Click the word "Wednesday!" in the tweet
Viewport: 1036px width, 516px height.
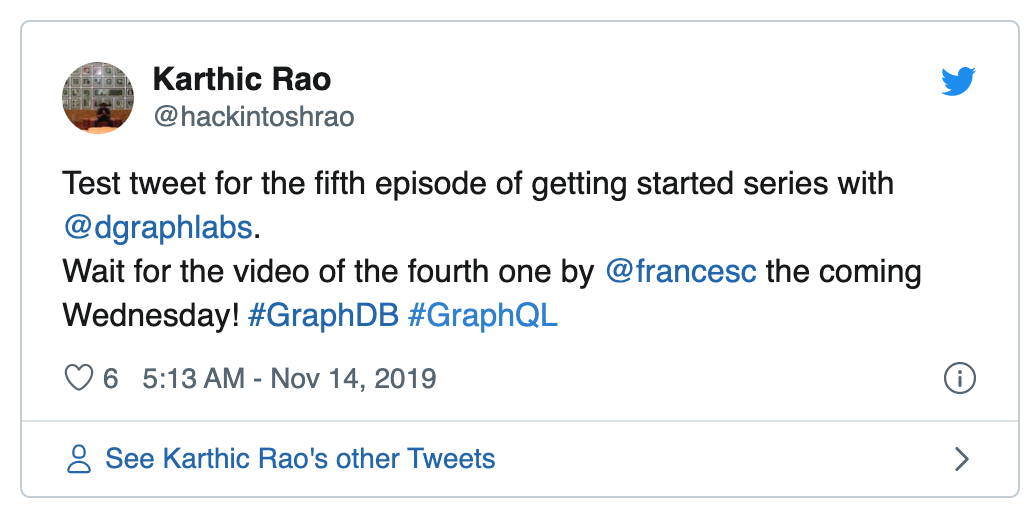pos(150,316)
